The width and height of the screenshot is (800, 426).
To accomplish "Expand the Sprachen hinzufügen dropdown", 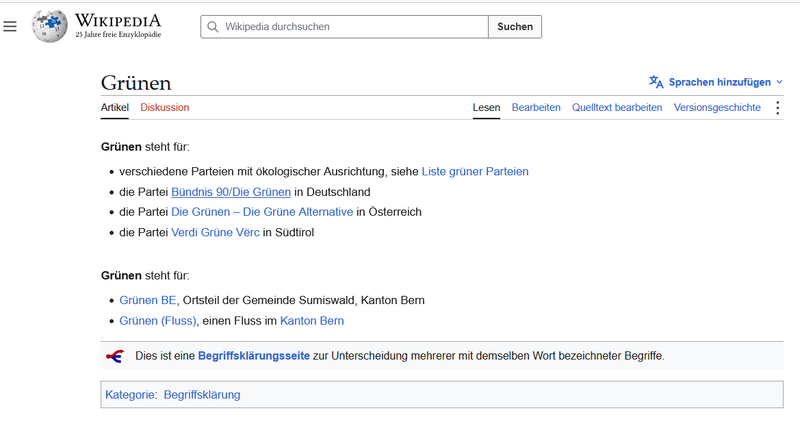I will [716, 82].
